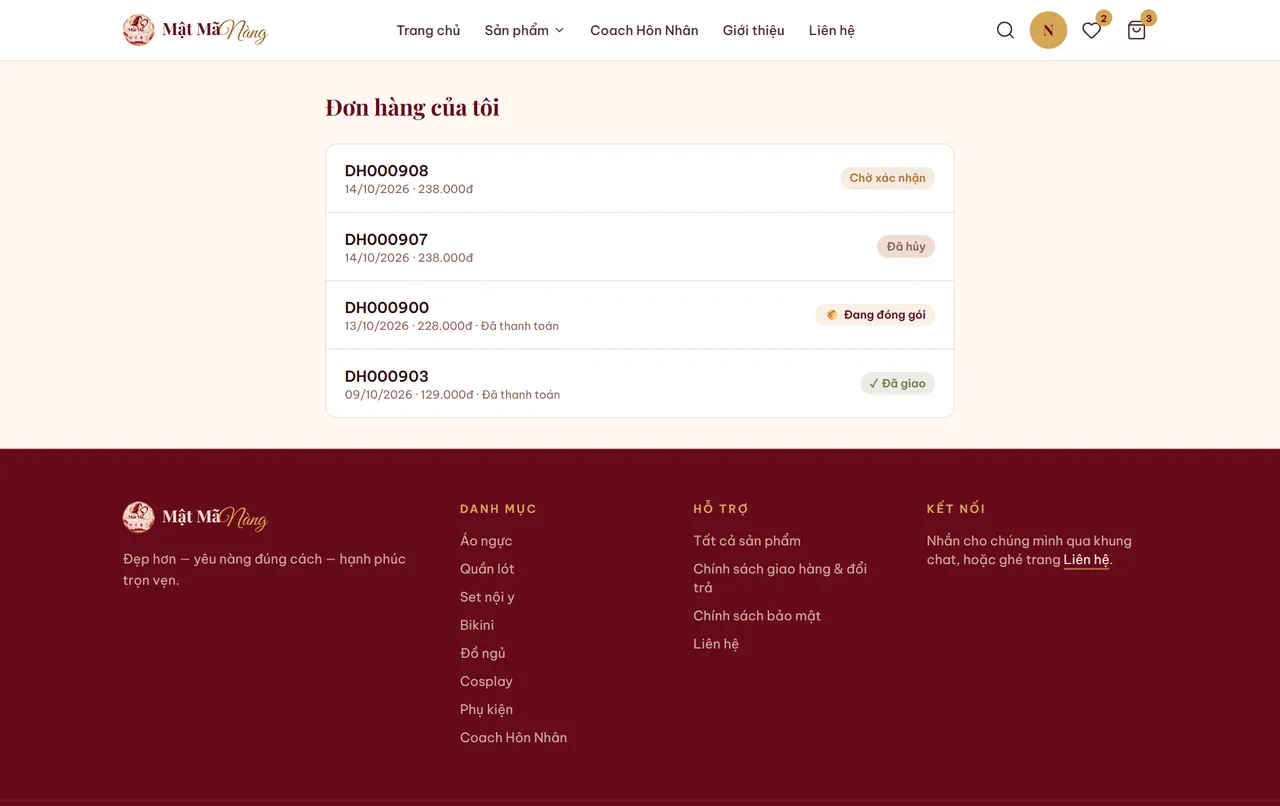This screenshot has height=806, width=1280.
Task: Click the Chờ xác nhận status badge
Action: click(x=887, y=178)
